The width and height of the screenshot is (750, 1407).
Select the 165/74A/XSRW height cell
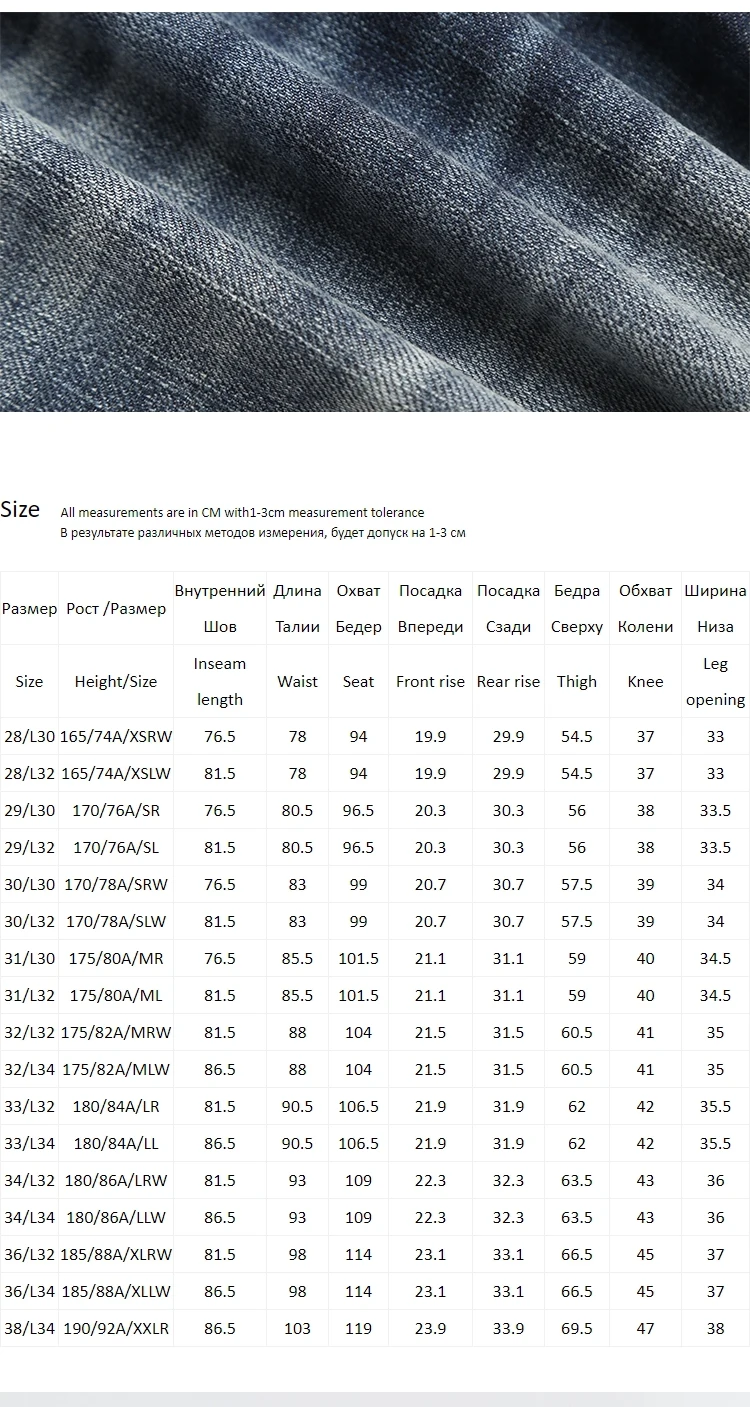tap(116, 736)
